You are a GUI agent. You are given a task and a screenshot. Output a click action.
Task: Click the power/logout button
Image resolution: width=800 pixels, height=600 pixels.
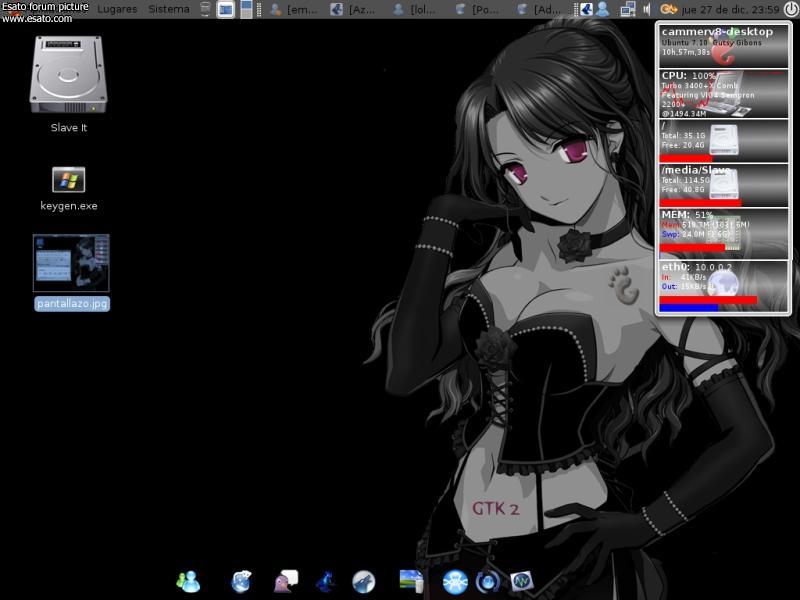coord(790,9)
